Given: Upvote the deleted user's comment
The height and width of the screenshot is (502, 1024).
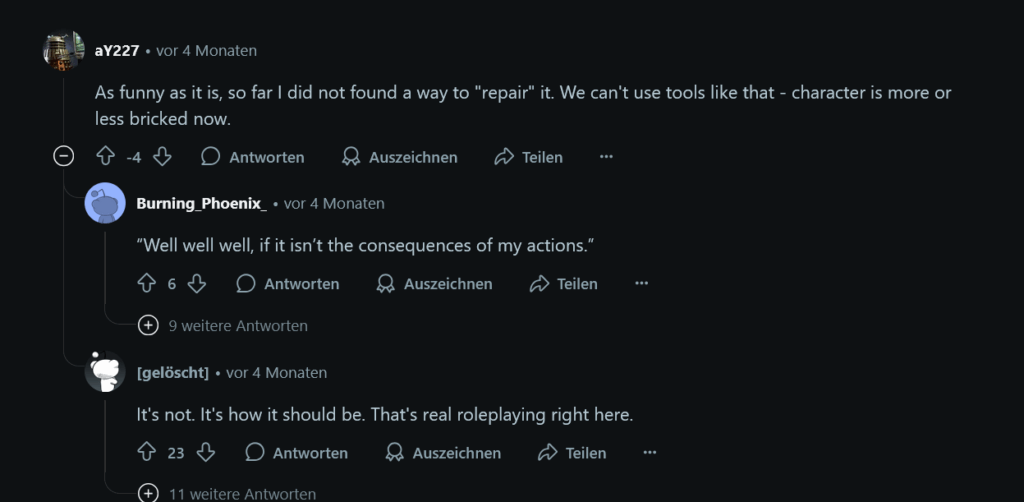Looking at the screenshot, I should pos(147,453).
